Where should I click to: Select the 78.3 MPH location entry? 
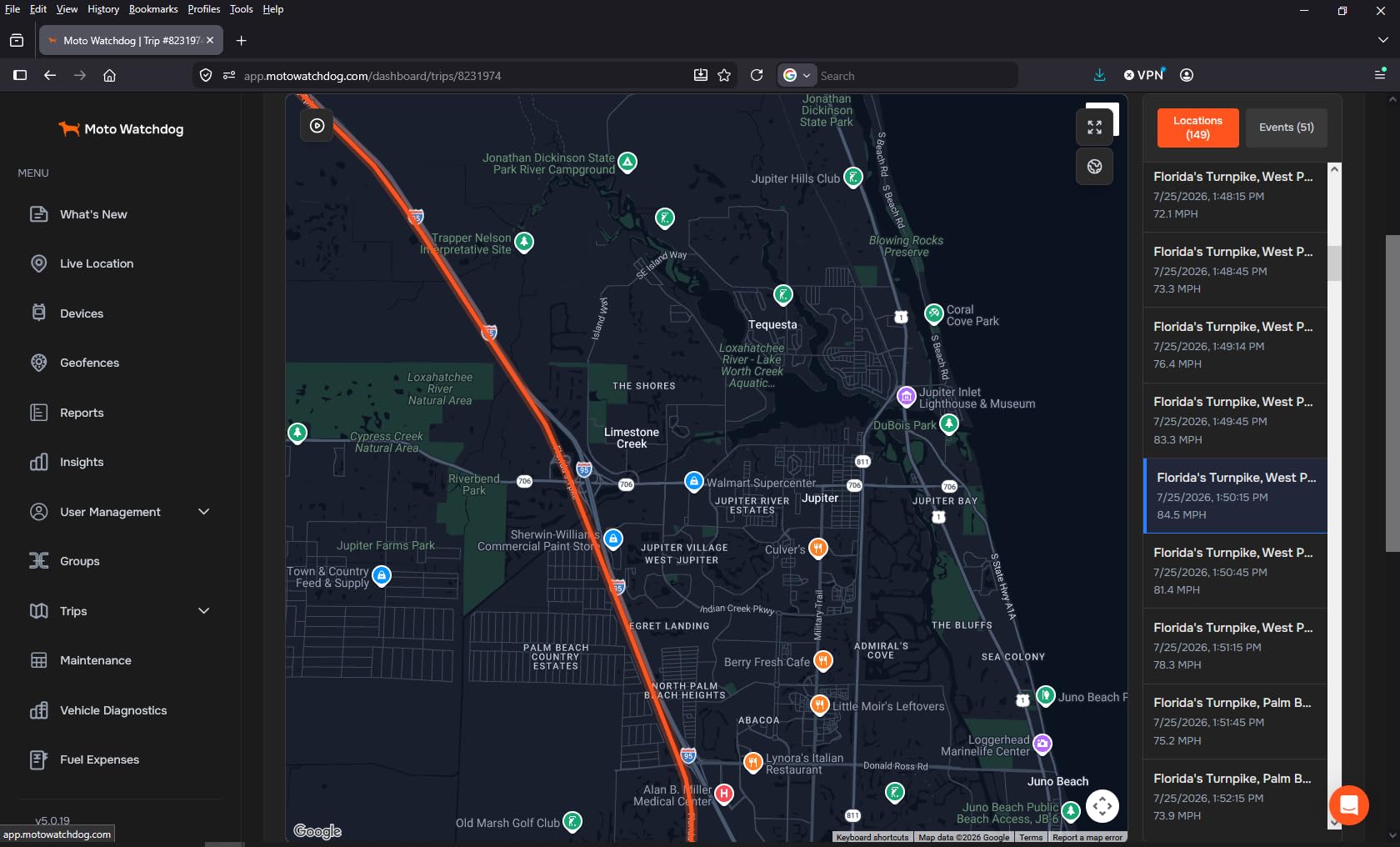tap(1235, 646)
